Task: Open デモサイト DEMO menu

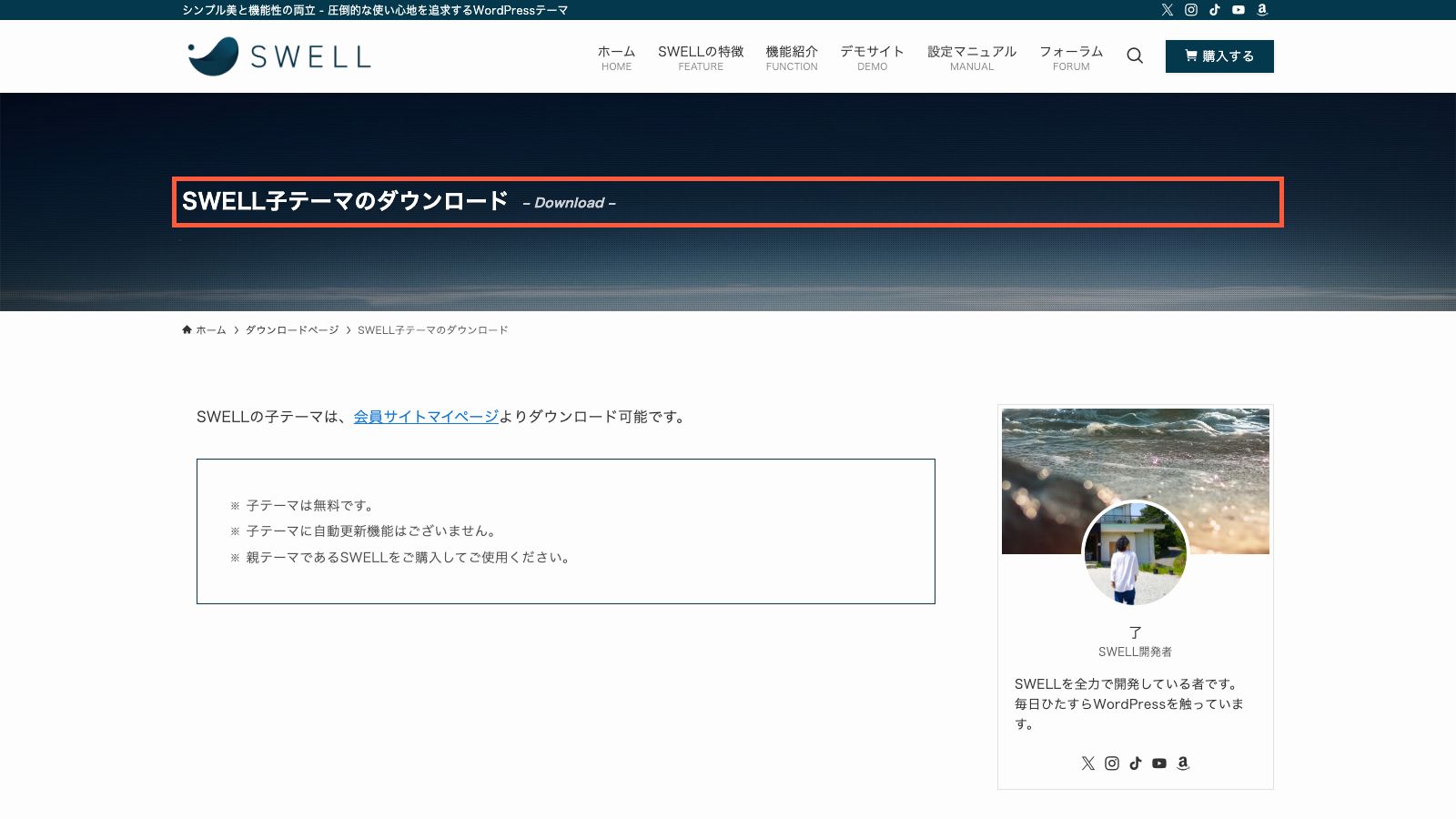Action: [872, 57]
